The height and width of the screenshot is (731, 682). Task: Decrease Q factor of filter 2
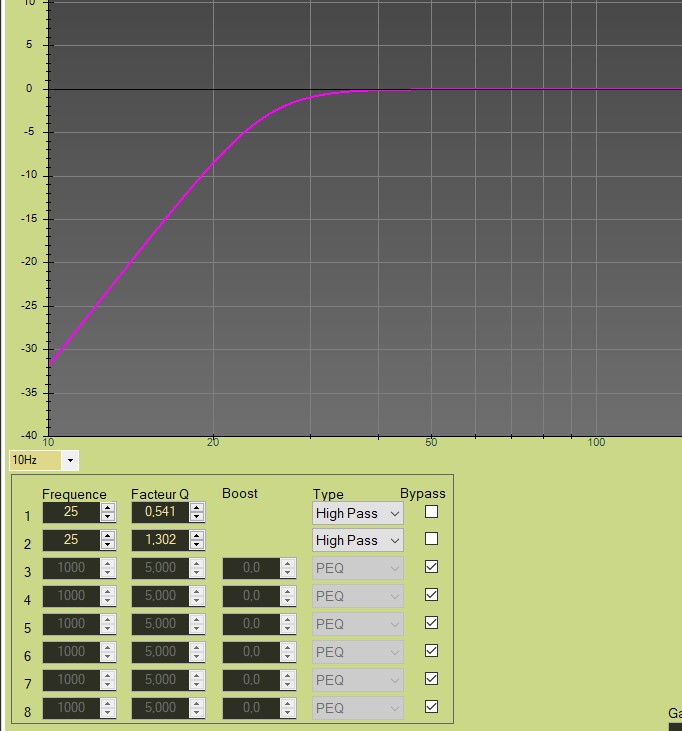click(x=197, y=545)
